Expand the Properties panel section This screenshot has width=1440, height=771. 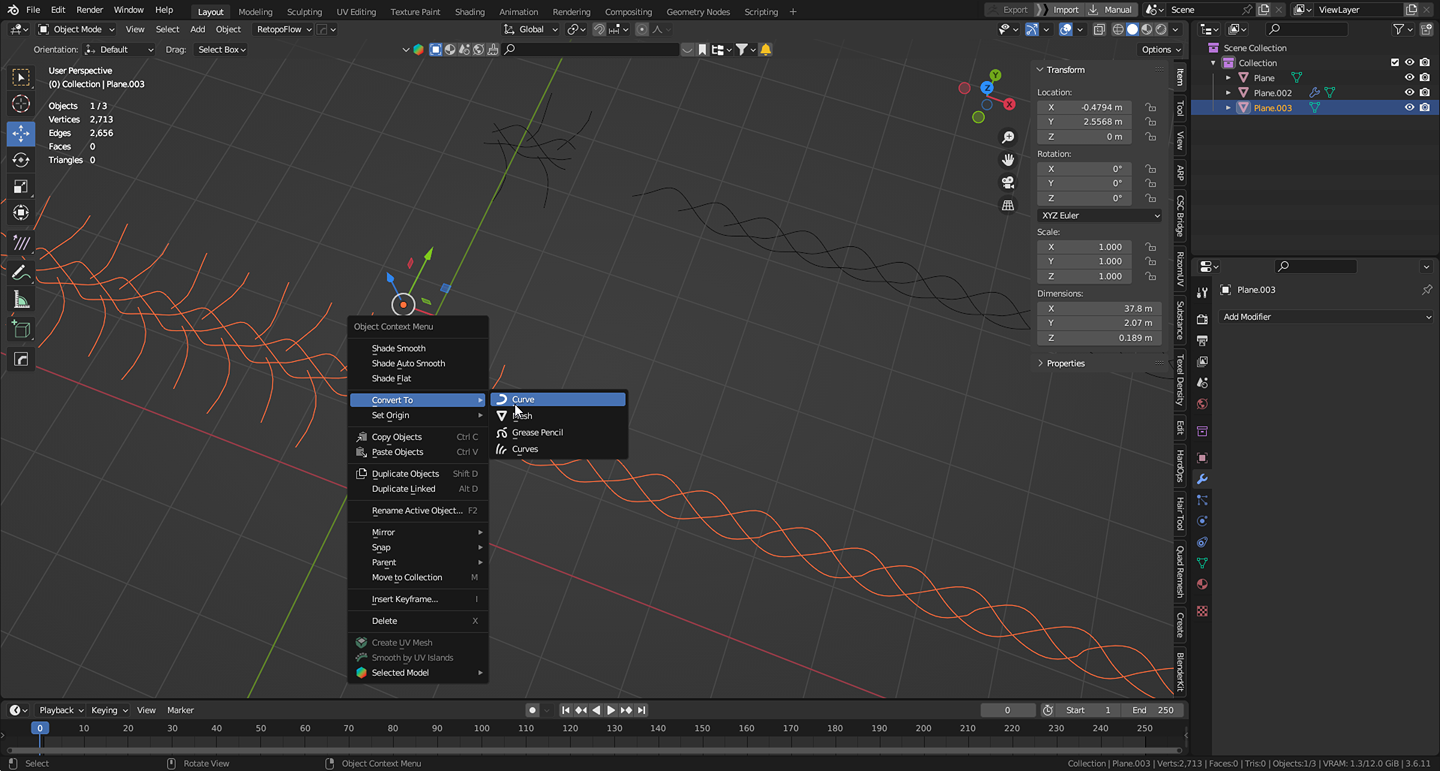(x=1065, y=363)
